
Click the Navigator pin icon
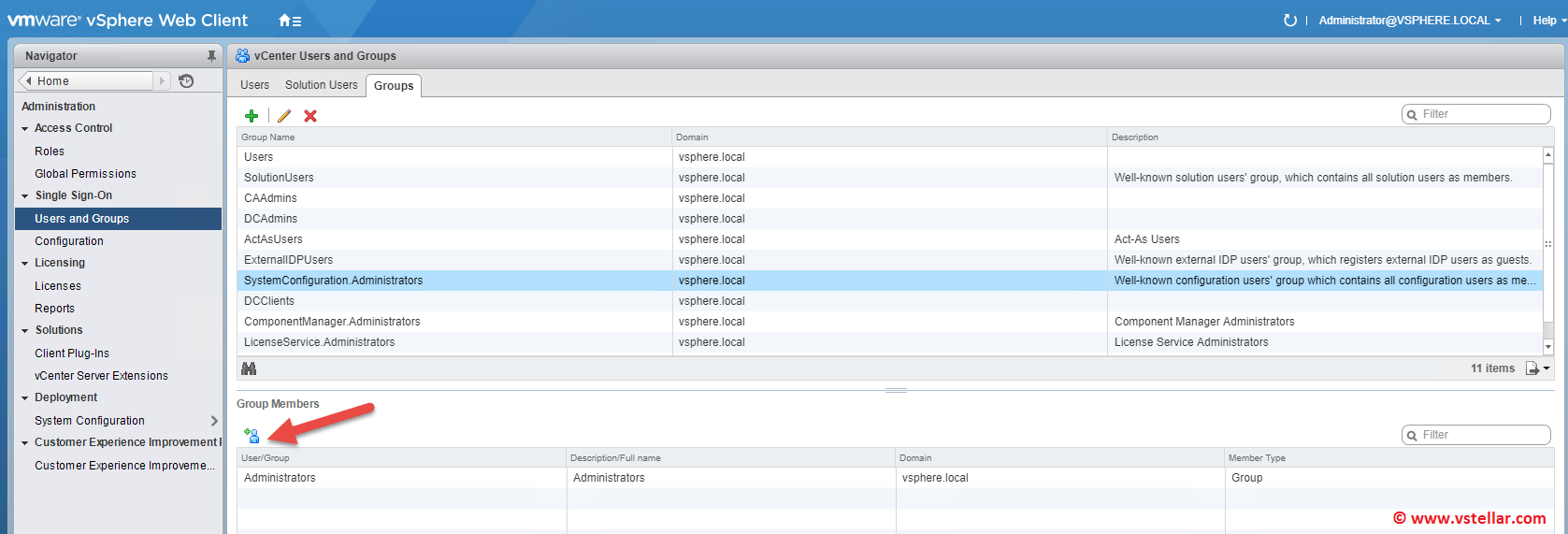[x=211, y=56]
